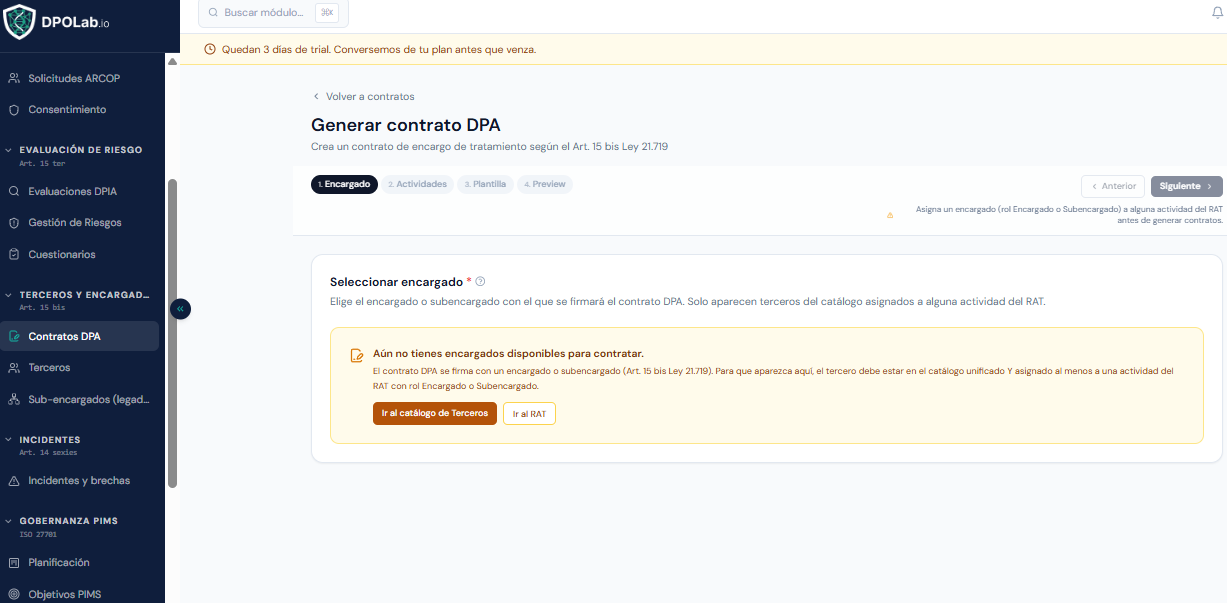Go back via Volver a contratos

click(363, 96)
